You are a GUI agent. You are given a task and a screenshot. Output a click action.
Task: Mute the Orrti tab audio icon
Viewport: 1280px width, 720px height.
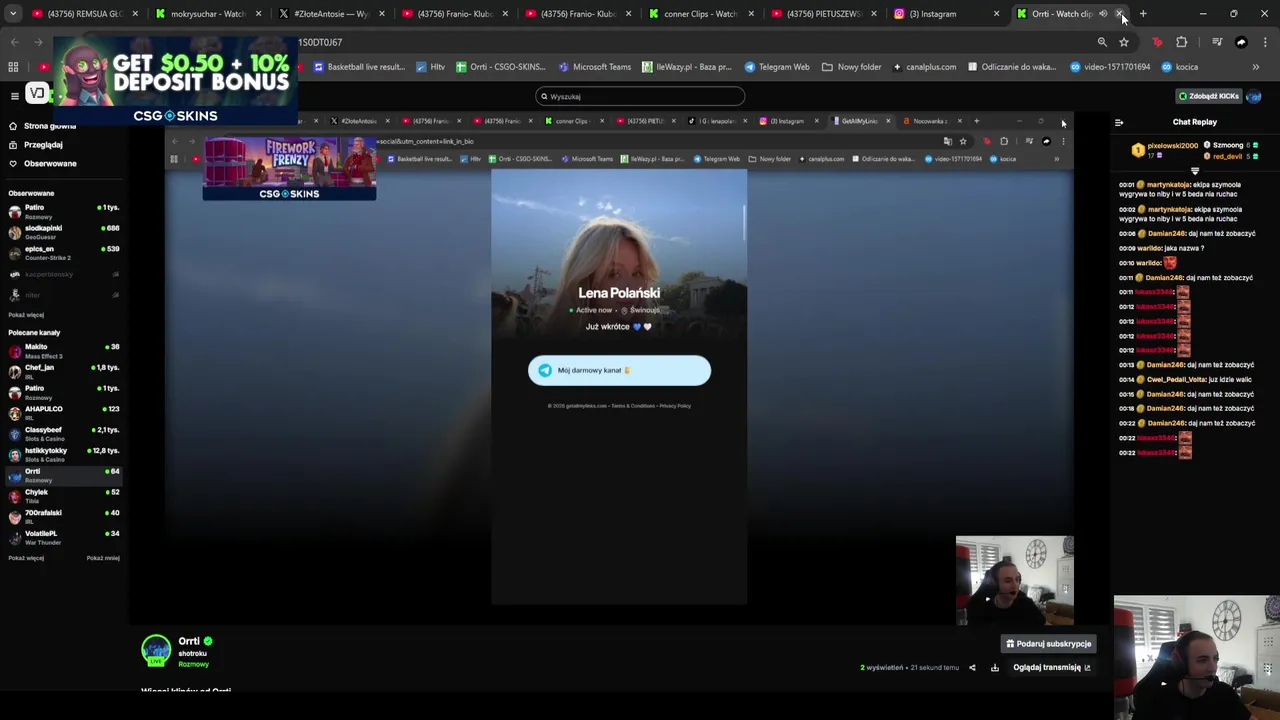pos(1103,14)
